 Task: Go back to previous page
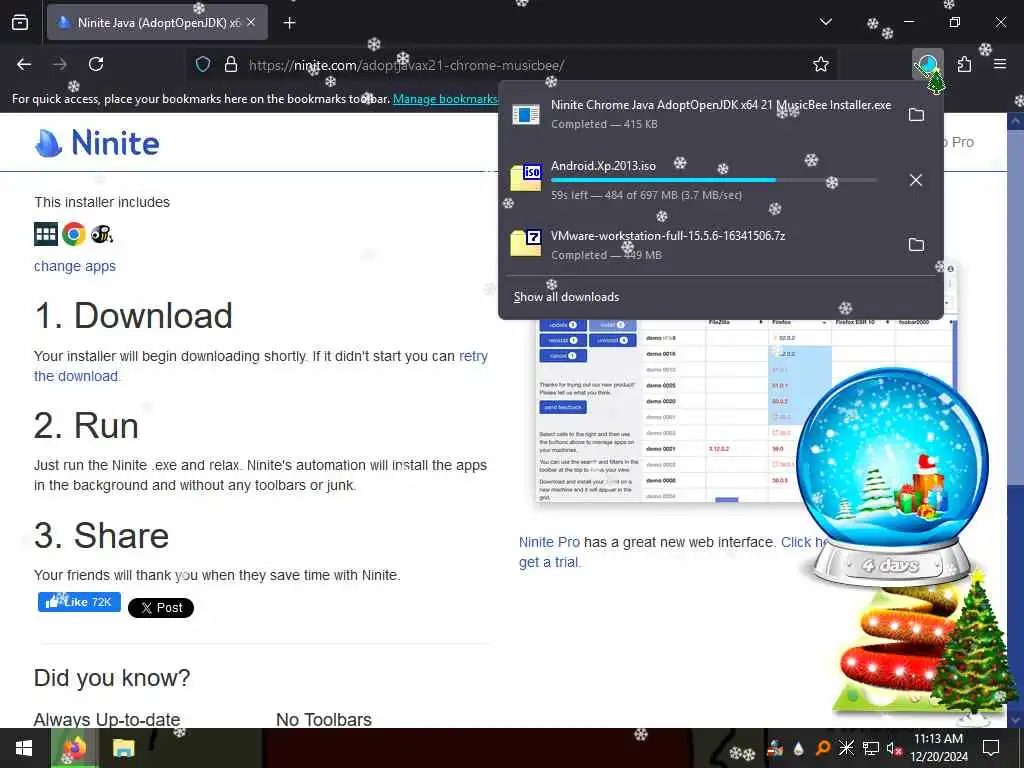click(24, 64)
